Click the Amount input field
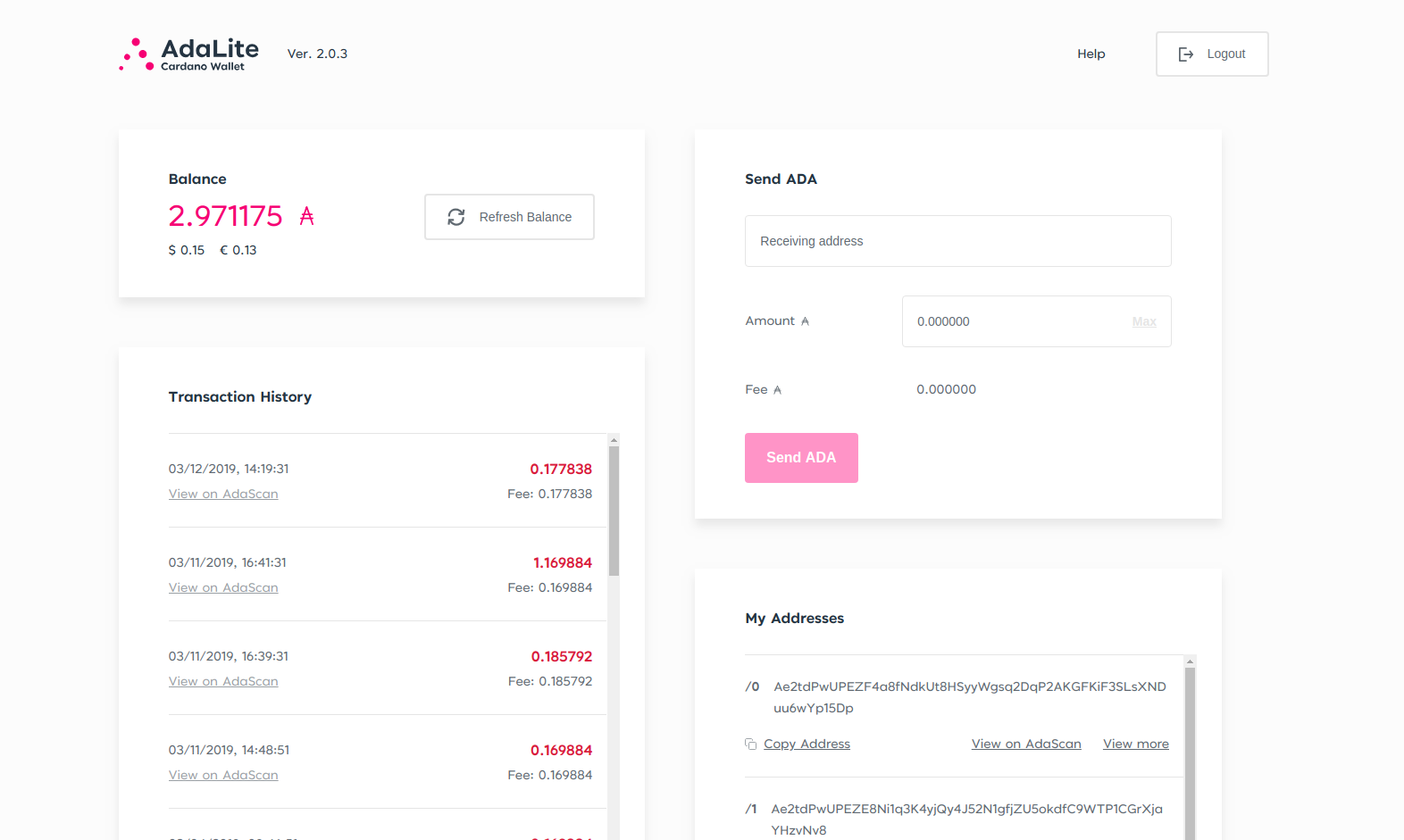 (1036, 321)
